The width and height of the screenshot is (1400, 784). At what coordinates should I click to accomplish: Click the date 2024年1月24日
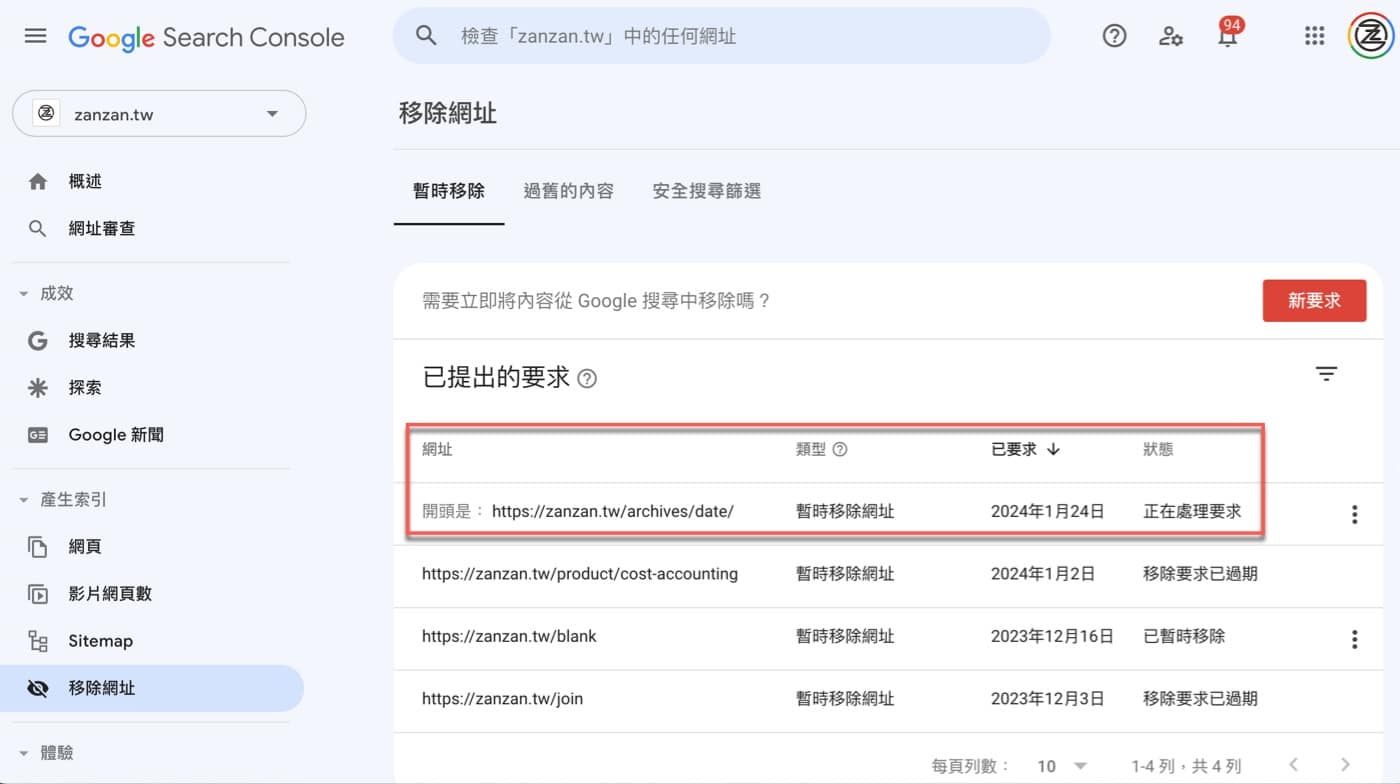pos(1048,511)
